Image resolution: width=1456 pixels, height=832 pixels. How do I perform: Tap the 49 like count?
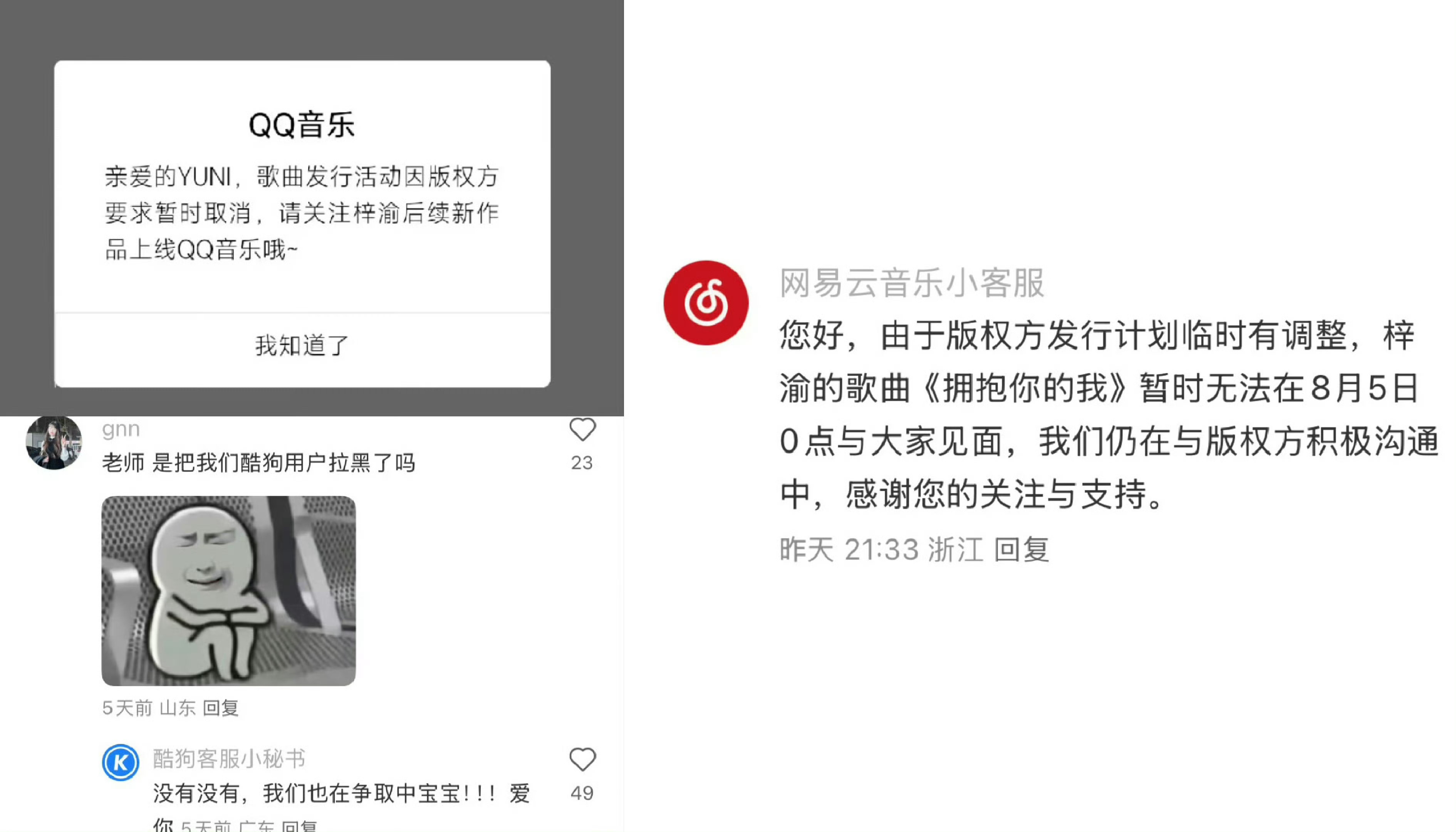[582, 793]
